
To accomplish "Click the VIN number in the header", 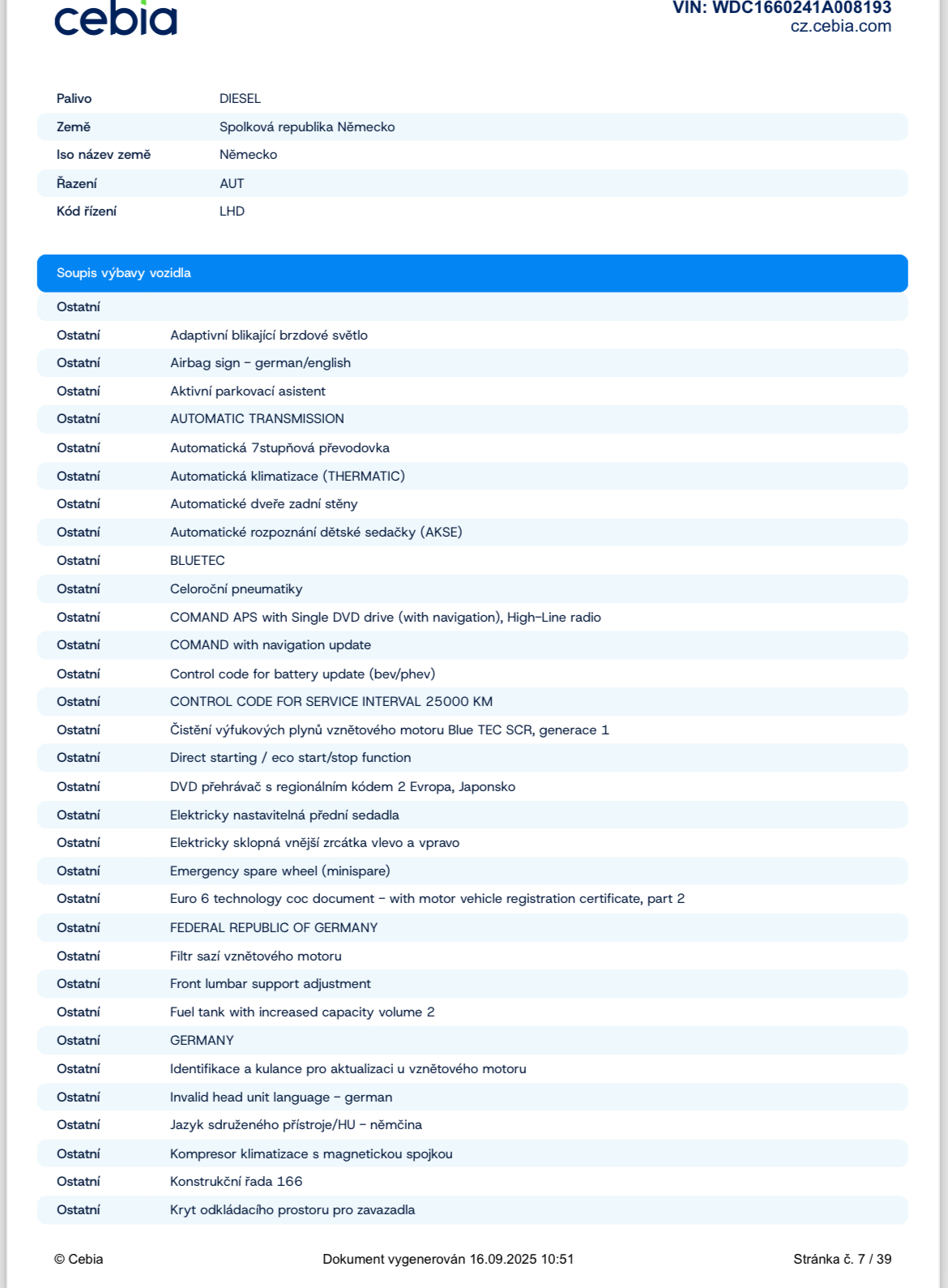I will tap(781, 8).
